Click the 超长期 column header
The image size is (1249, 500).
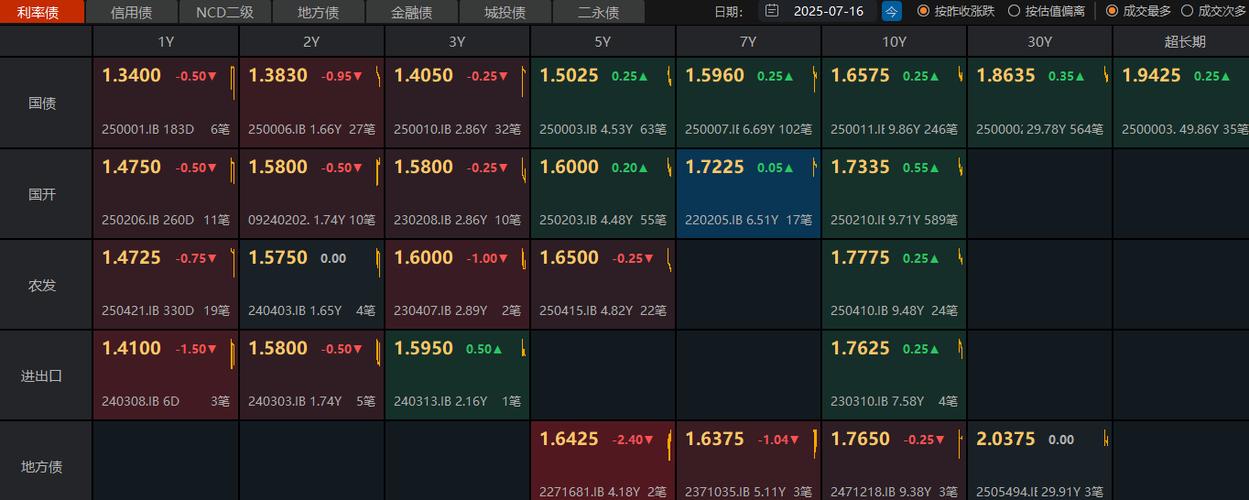1184,42
